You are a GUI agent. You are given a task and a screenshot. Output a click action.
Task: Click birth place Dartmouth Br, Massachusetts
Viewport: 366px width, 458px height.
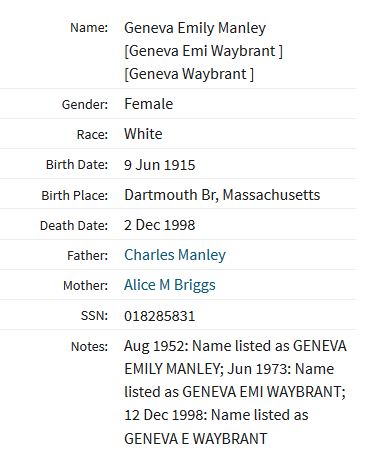[222, 195]
